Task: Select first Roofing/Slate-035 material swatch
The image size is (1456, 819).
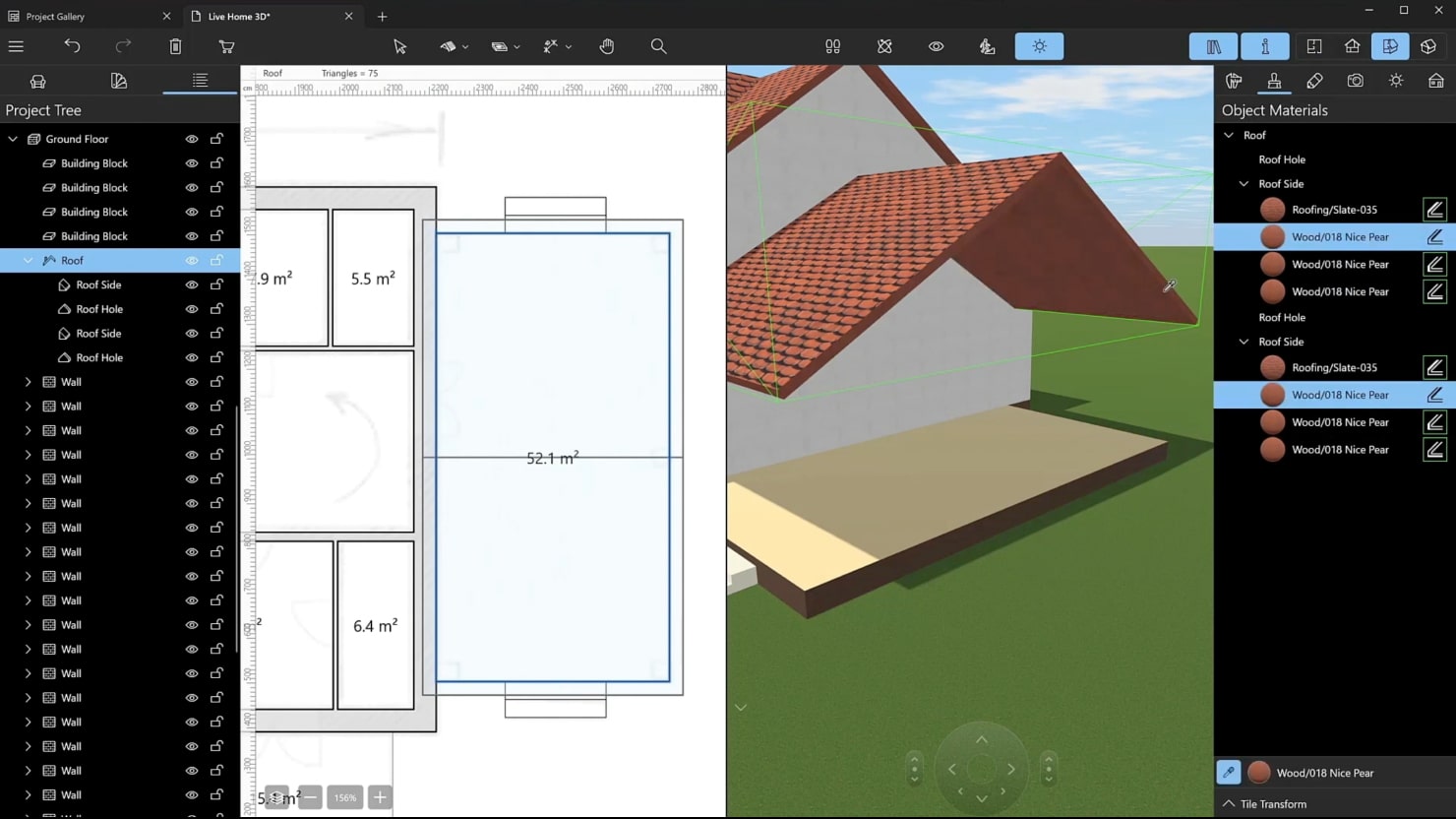Action: click(x=1272, y=210)
